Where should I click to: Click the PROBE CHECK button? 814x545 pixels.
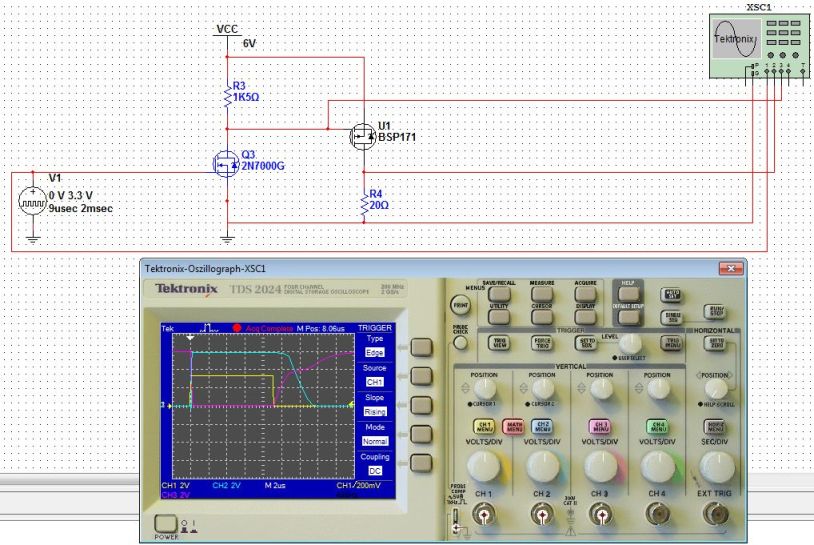point(460,343)
